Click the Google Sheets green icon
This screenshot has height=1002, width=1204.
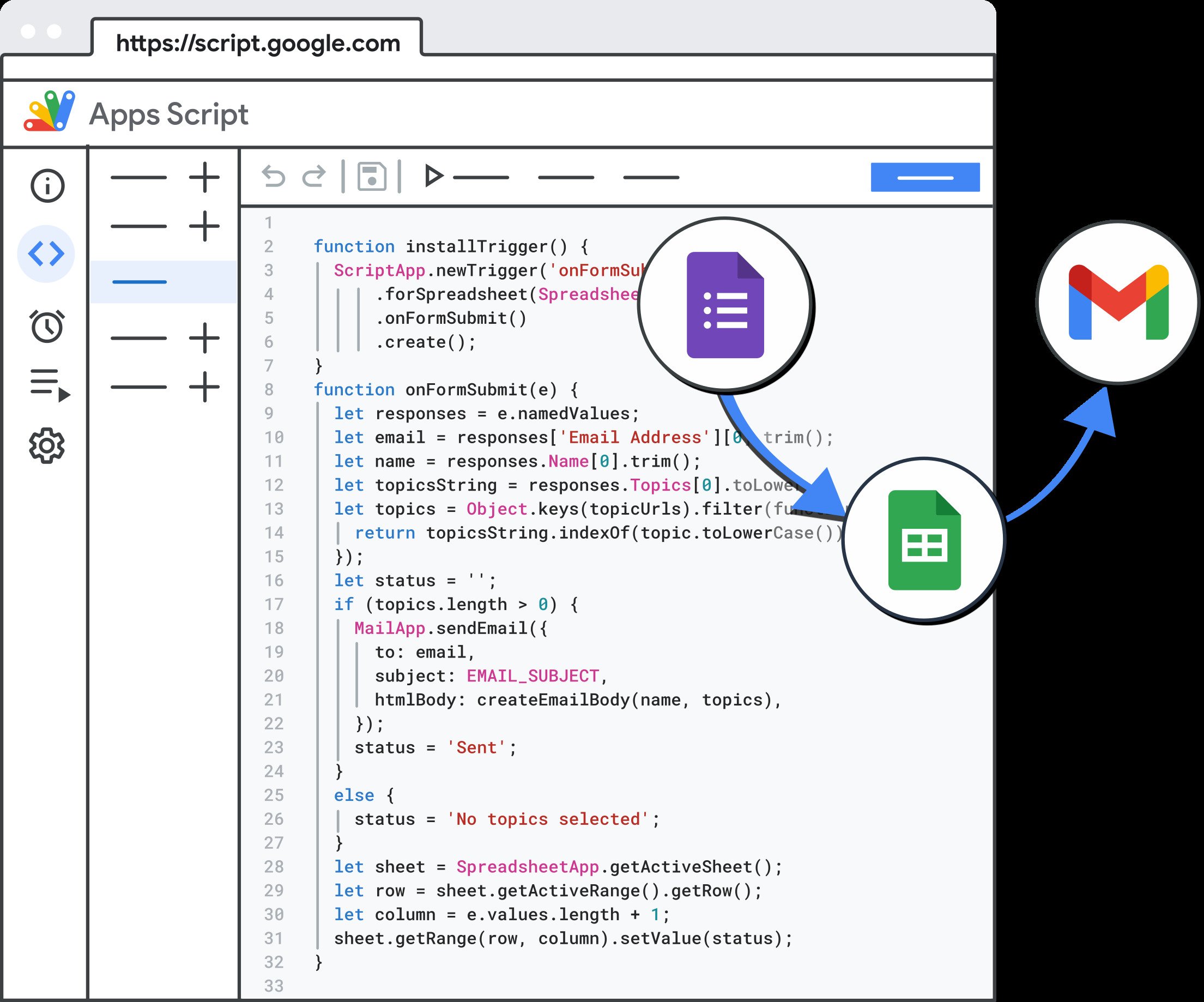[924, 540]
